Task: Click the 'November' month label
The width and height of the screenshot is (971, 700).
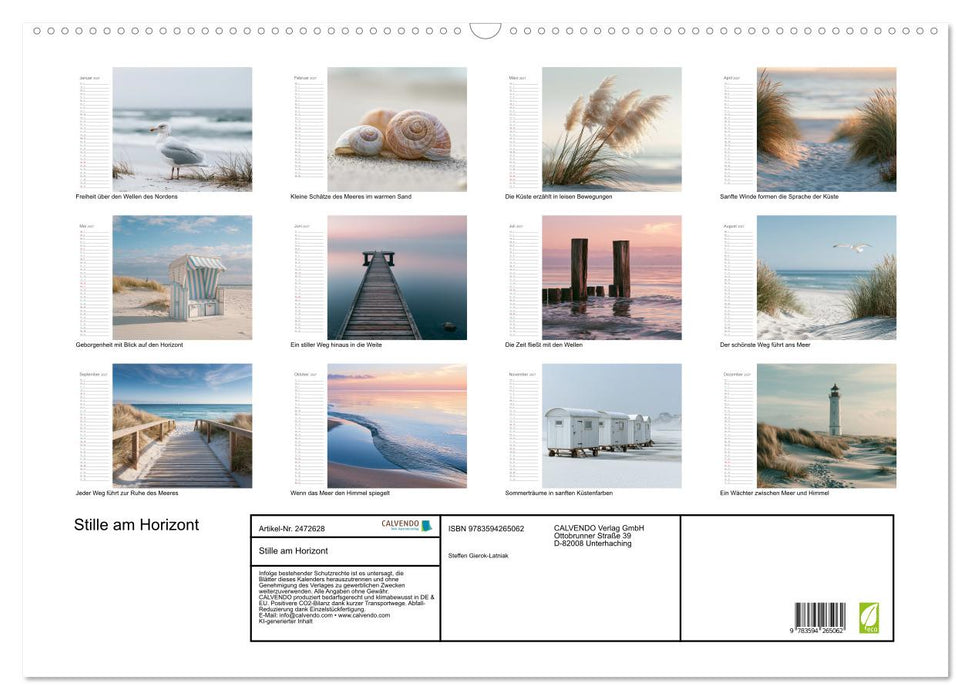Action: 522,374
